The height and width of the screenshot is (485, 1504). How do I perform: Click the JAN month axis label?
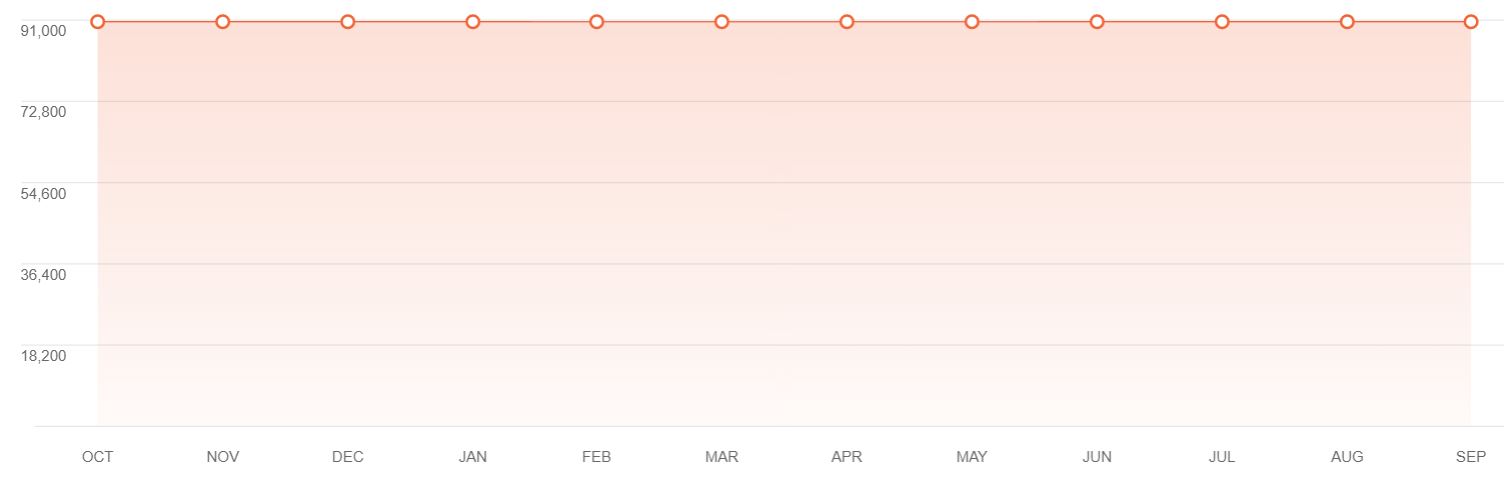click(x=473, y=457)
